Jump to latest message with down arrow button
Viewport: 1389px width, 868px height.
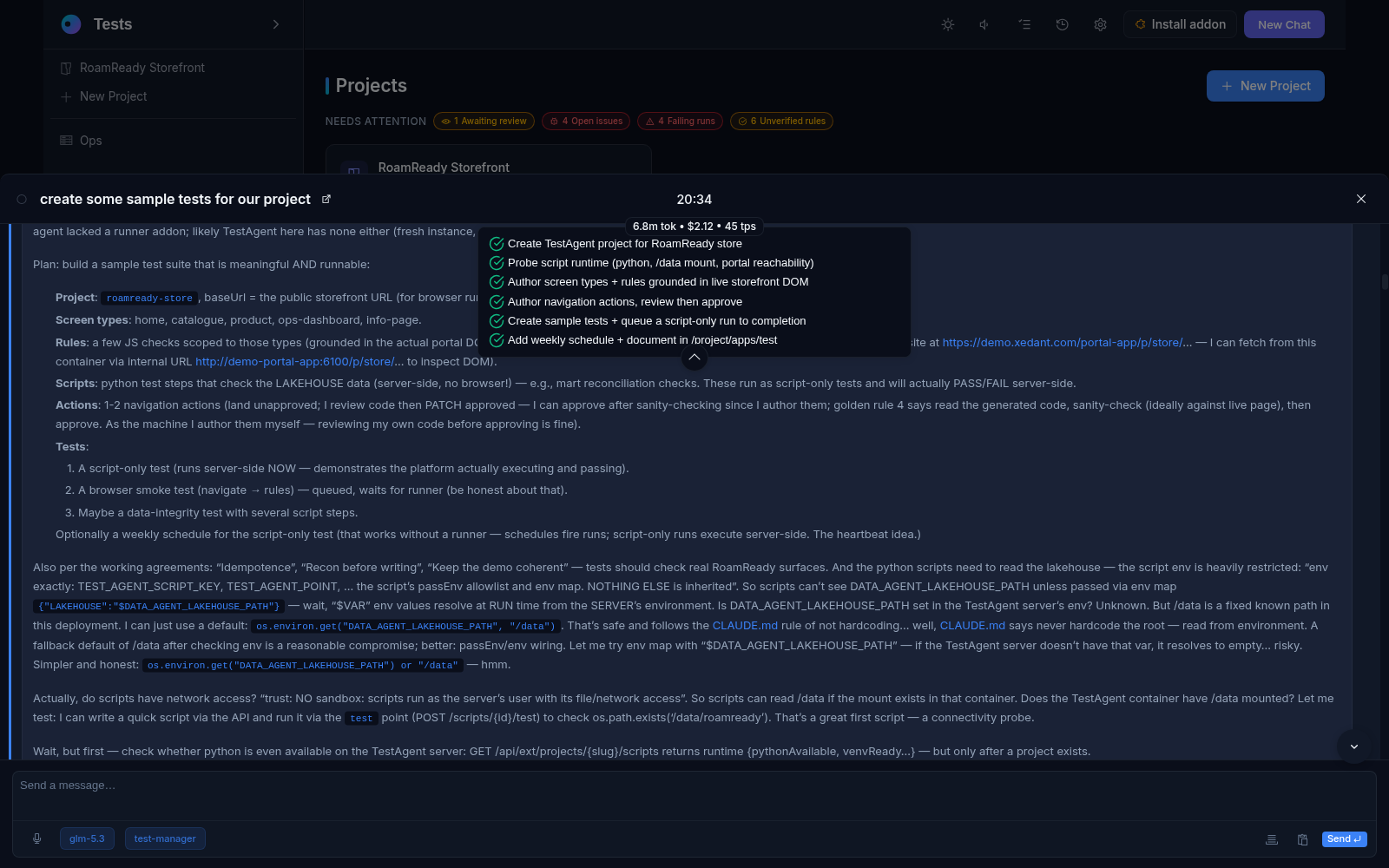pos(1353,746)
